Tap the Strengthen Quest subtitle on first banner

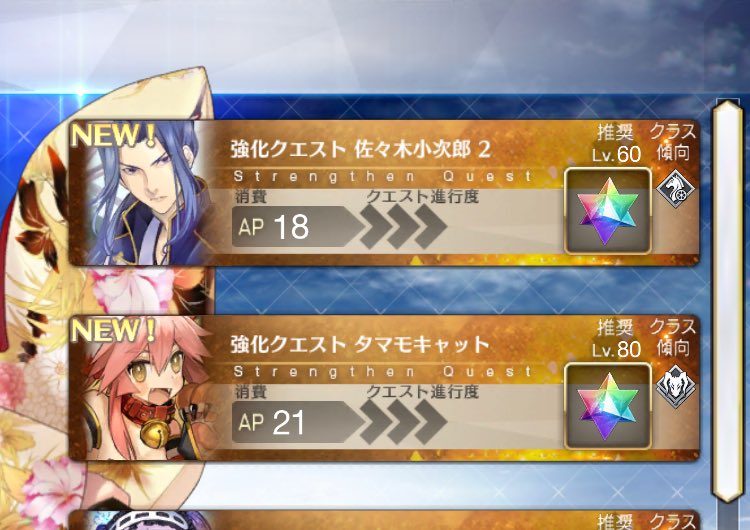pos(383,176)
